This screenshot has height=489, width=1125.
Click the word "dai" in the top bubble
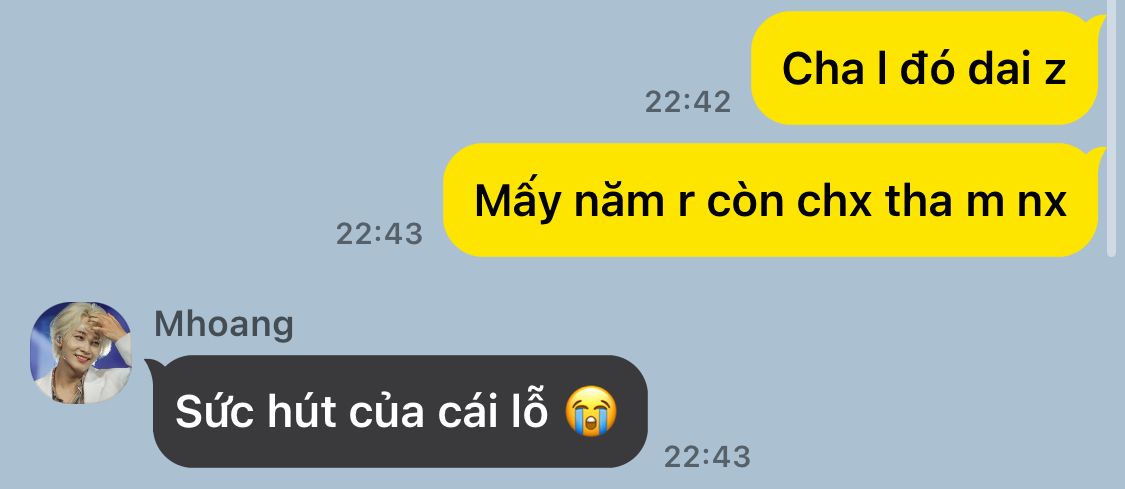989,70
